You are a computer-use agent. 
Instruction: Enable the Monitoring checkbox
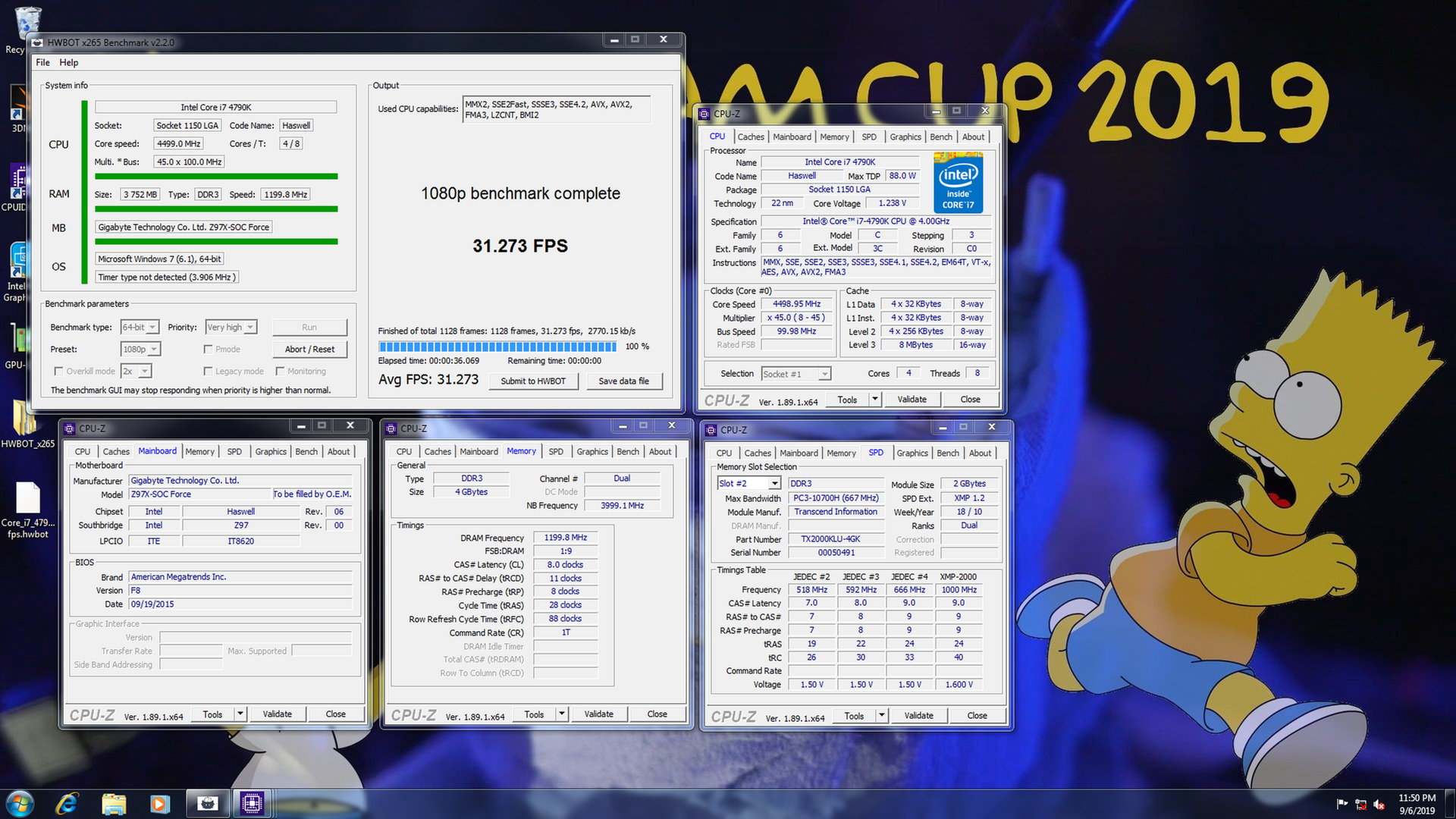pos(280,371)
